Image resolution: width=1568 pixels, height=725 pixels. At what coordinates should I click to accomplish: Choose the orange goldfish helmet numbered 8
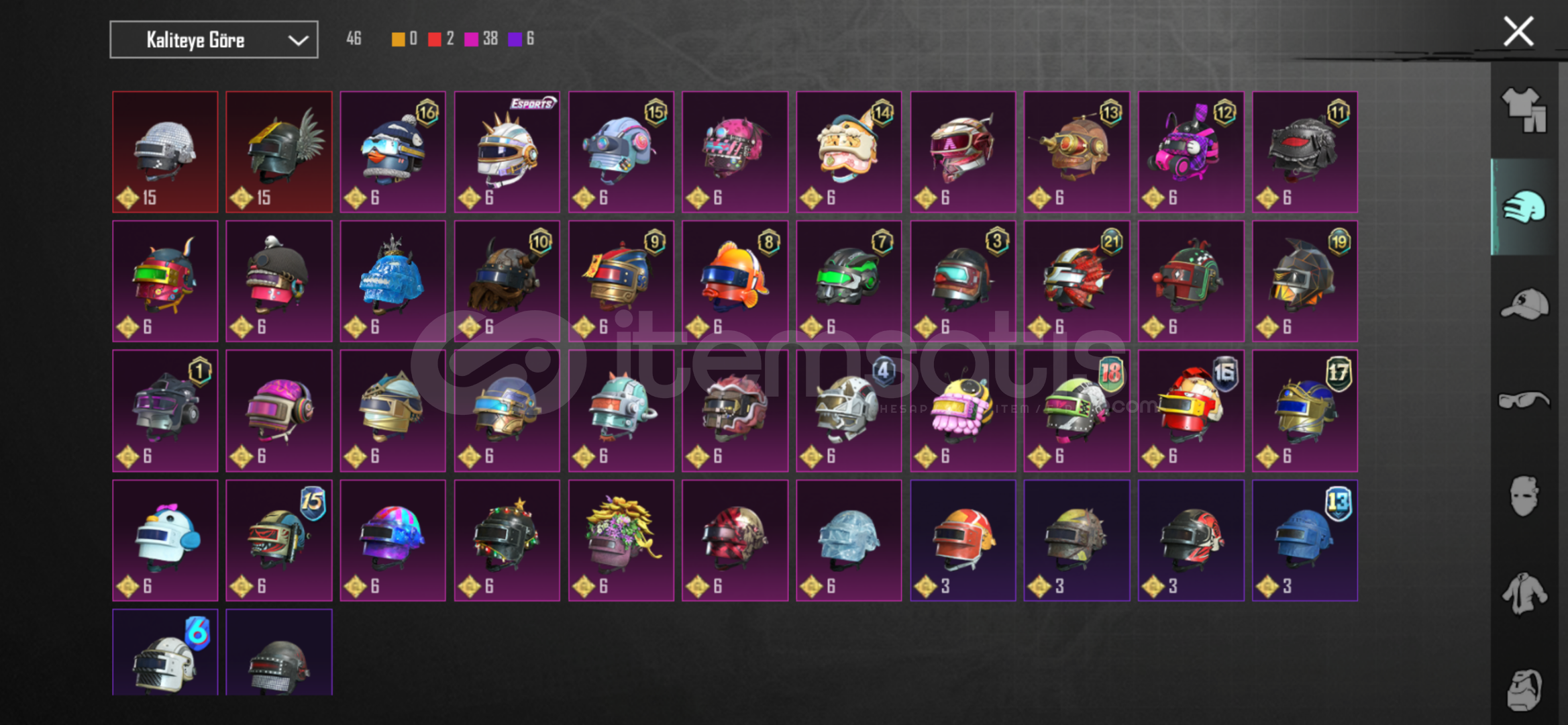click(735, 281)
